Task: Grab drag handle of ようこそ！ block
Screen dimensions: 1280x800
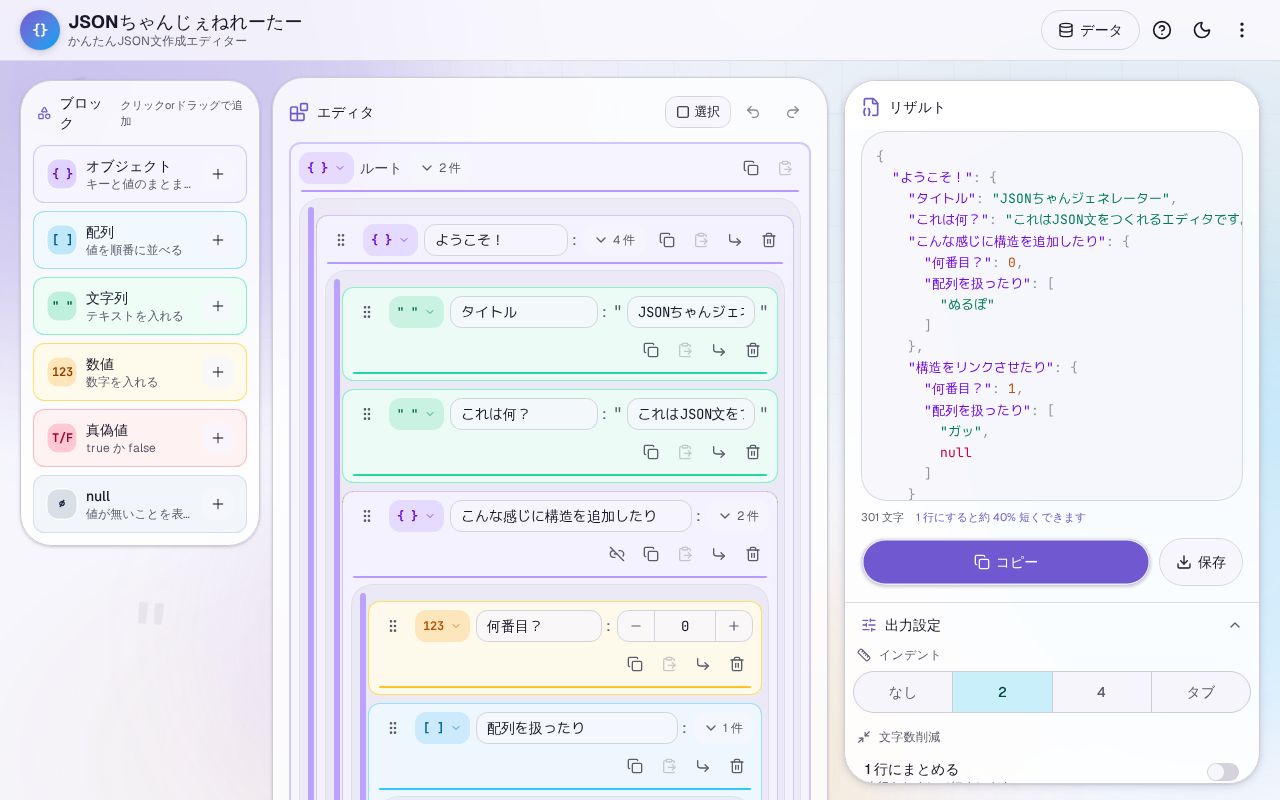Action: click(x=341, y=240)
